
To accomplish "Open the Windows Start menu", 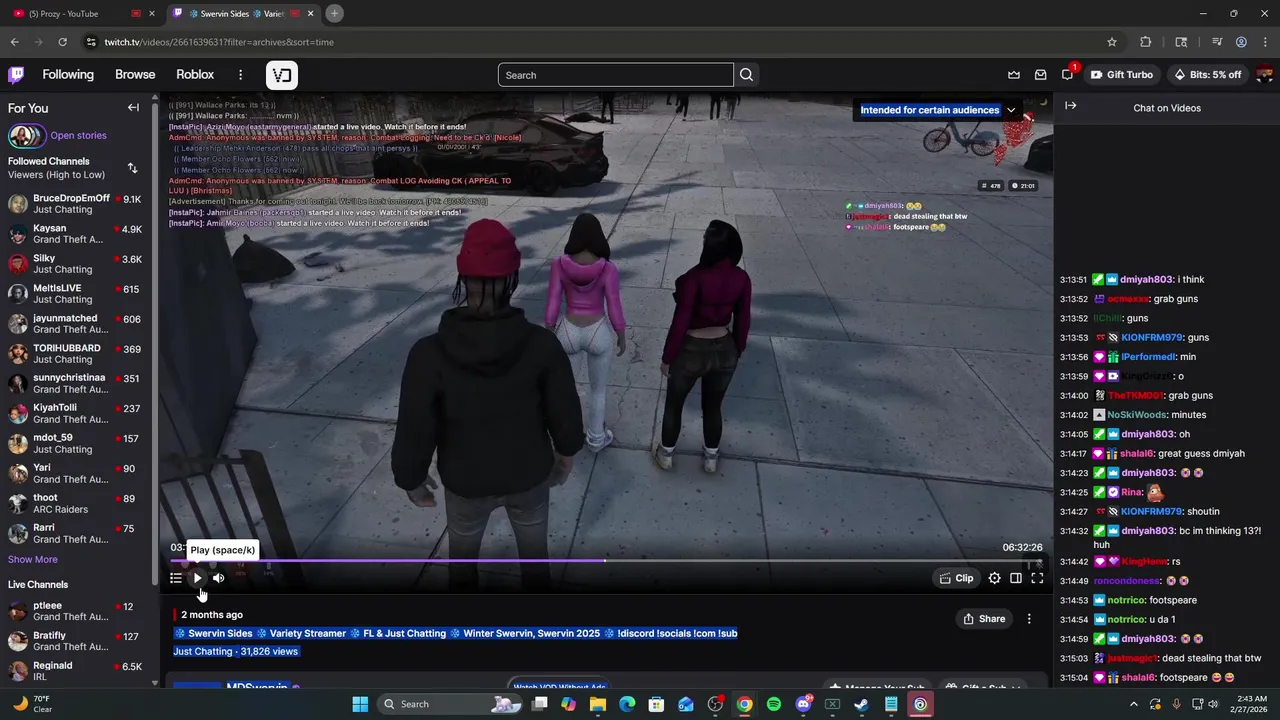I will point(360,704).
